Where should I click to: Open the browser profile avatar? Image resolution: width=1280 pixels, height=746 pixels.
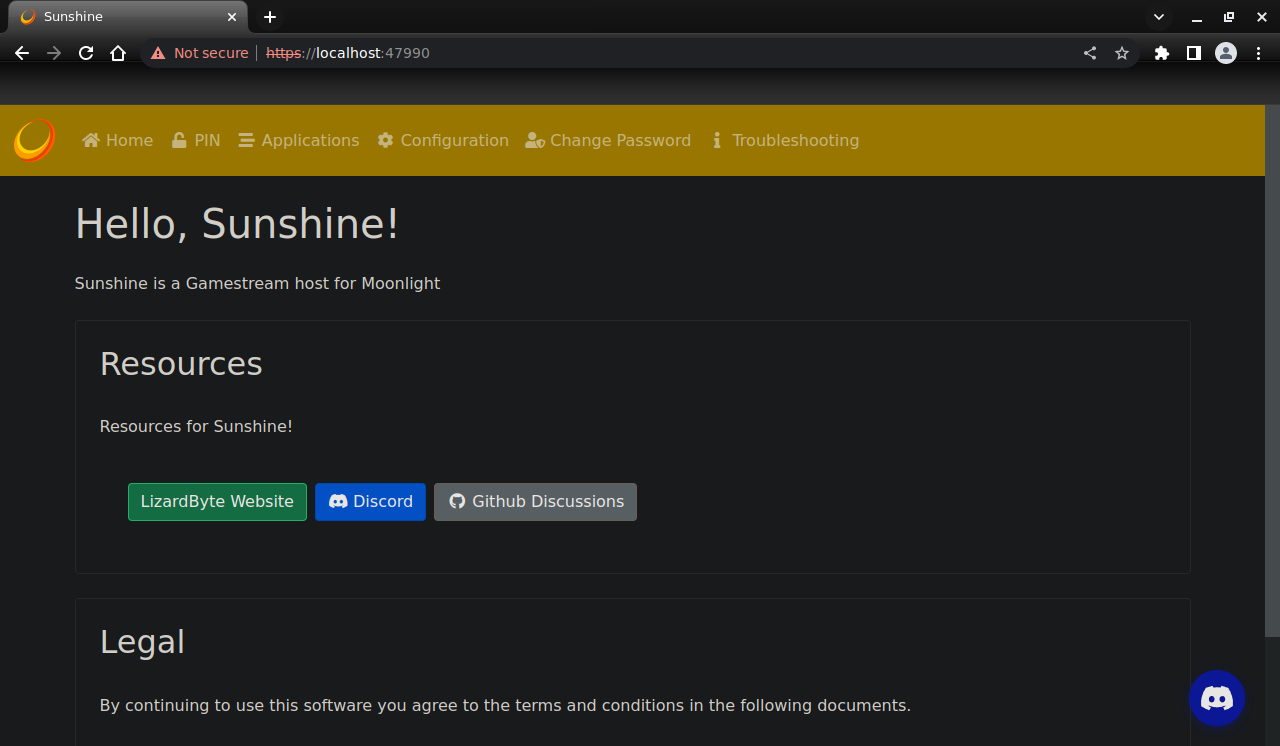(1226, 53)
